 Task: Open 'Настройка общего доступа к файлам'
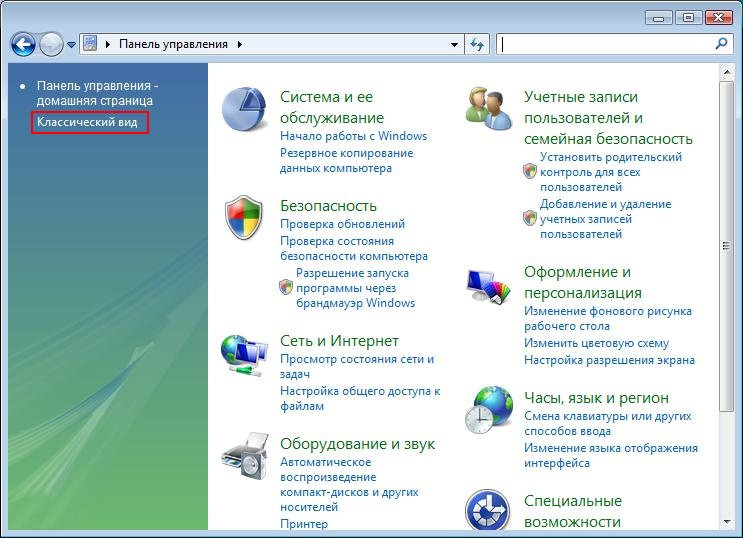[360, 398]
